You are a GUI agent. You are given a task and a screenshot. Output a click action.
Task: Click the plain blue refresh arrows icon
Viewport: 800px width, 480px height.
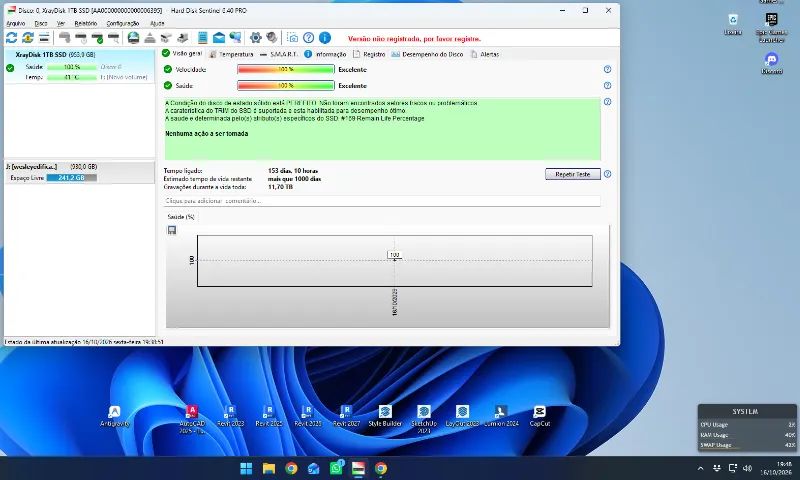click(11, 37)
